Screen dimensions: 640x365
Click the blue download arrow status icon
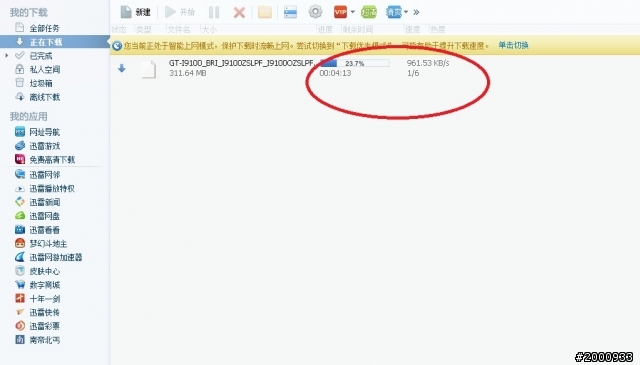(x=122, y=68)
